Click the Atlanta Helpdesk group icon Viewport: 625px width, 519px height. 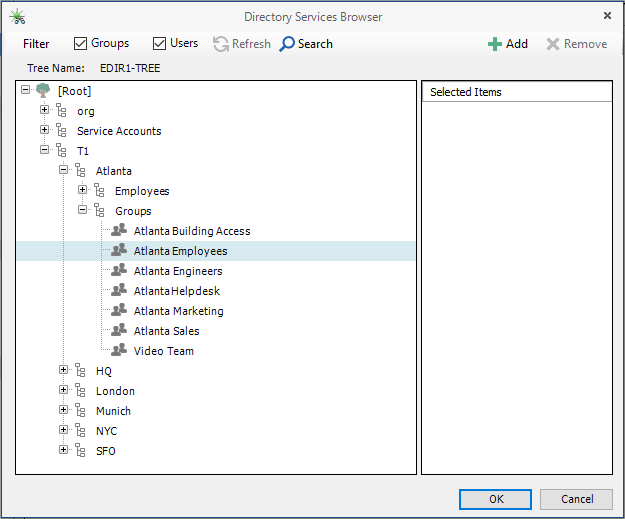coord(119,291)
